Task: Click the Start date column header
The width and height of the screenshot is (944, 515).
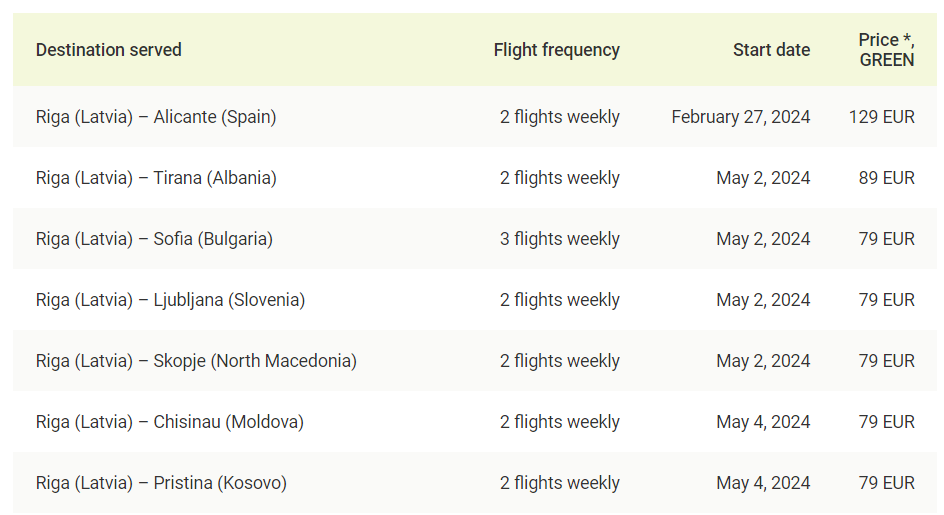Action: click(x=771, y=50)
